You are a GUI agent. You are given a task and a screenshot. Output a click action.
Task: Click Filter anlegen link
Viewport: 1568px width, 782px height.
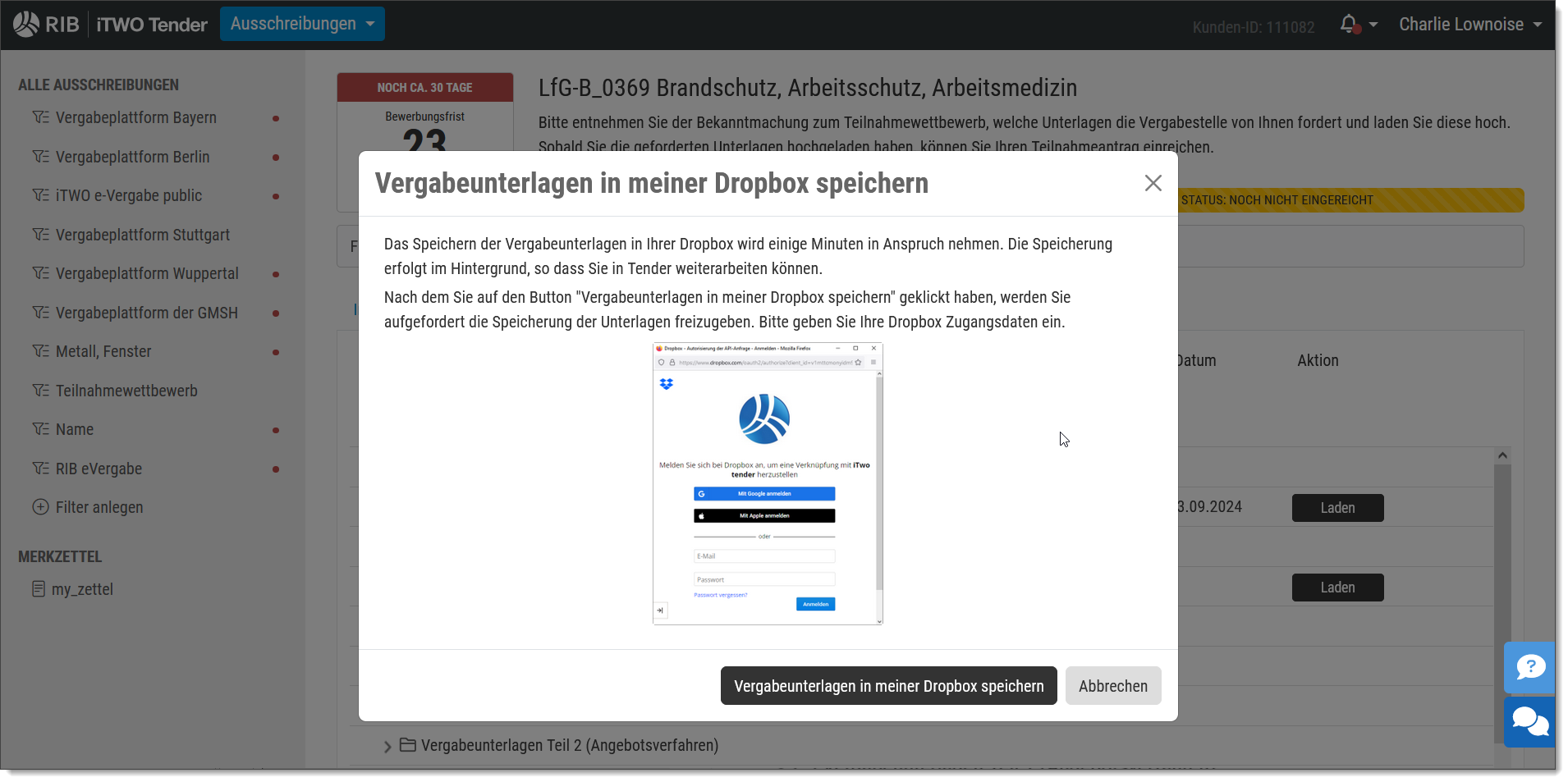point(99,507)
